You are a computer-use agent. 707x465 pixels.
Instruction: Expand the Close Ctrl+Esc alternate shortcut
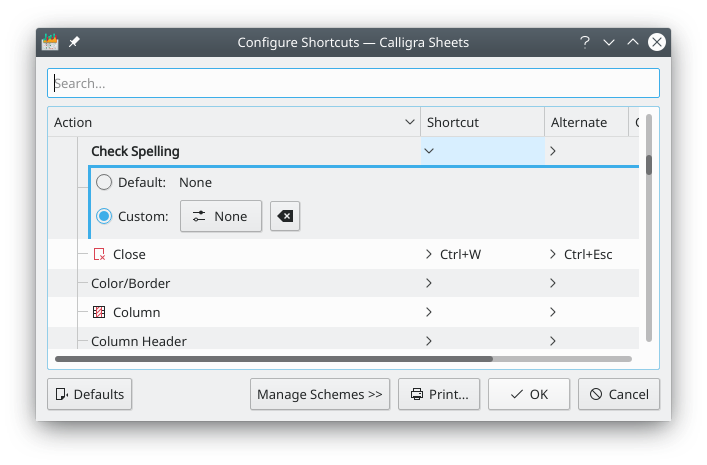click(x=553, y=255)
